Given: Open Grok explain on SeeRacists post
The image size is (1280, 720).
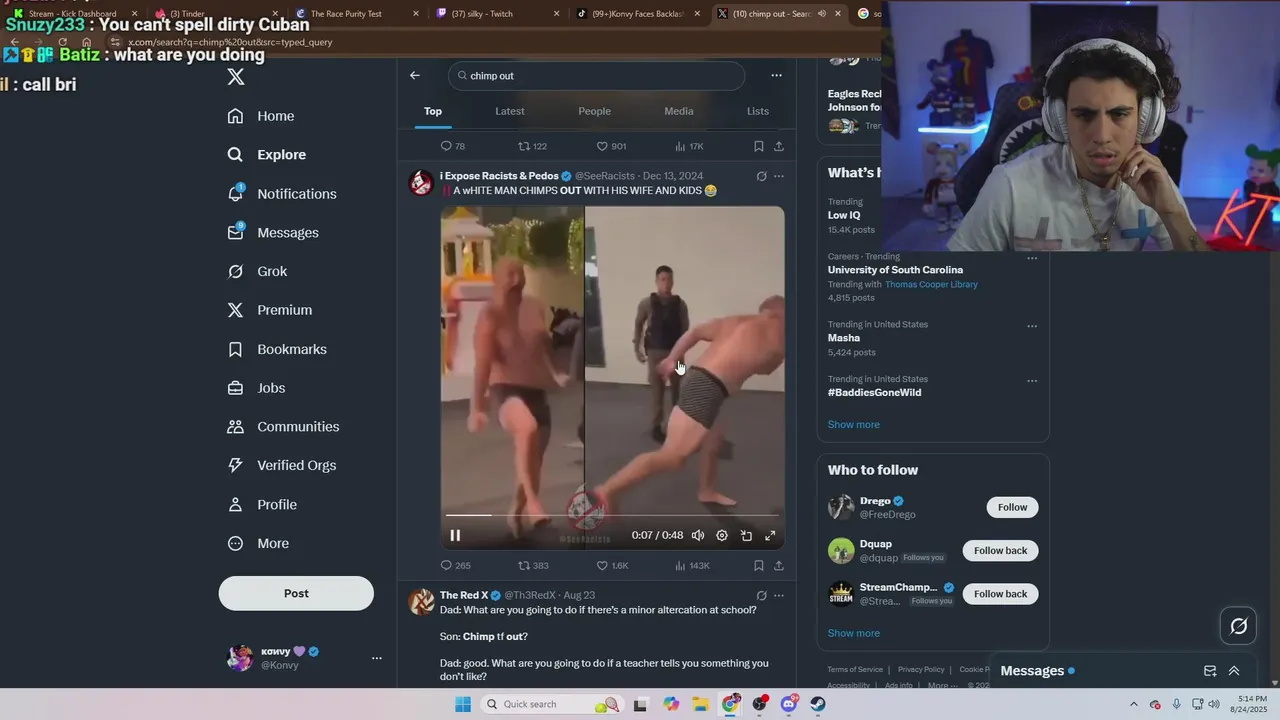Looking at the screenshot, I should click(x=761, y=176).
